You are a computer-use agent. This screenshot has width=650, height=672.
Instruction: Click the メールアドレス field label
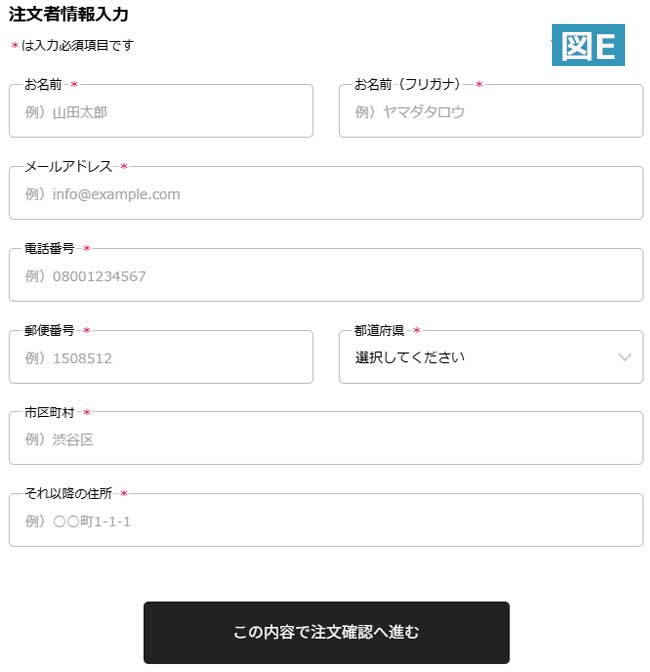68,166
